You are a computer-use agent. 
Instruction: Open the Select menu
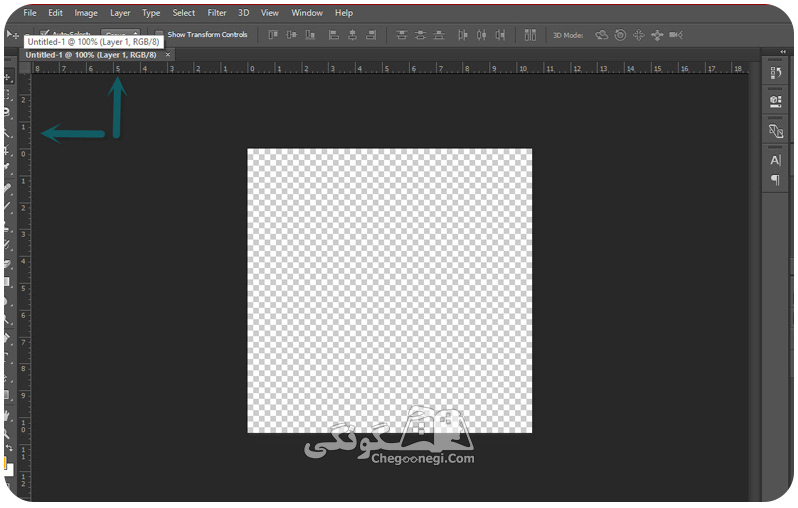[x=184, y=13]
